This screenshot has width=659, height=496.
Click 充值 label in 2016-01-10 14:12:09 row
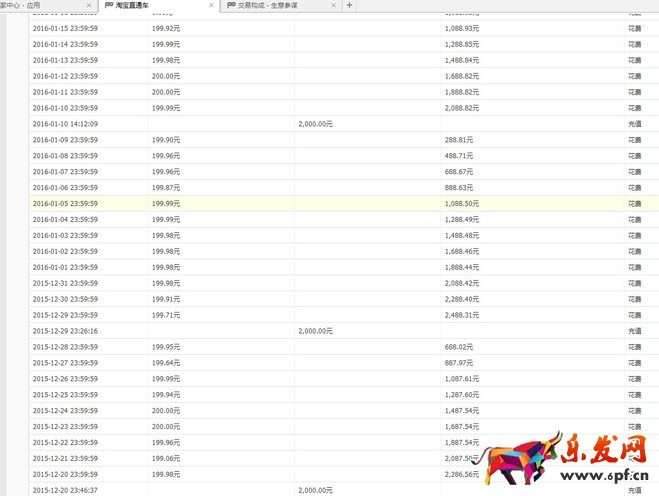pos(634,124)
